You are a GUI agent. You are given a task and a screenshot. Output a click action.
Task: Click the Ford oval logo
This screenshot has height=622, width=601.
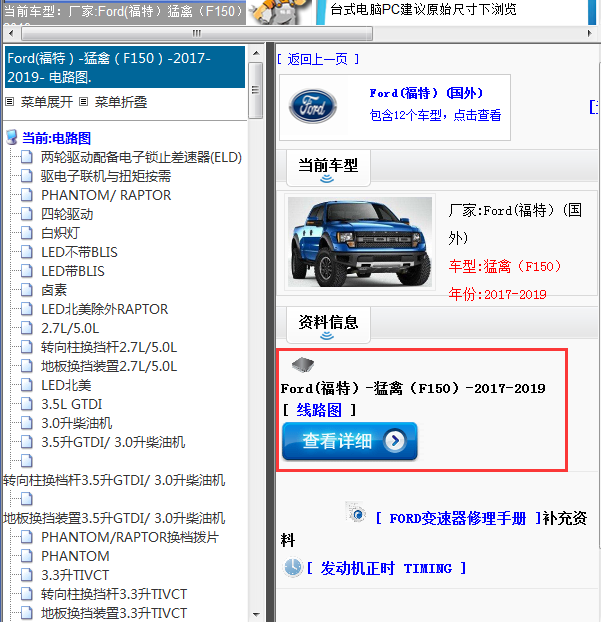(313, 106)
